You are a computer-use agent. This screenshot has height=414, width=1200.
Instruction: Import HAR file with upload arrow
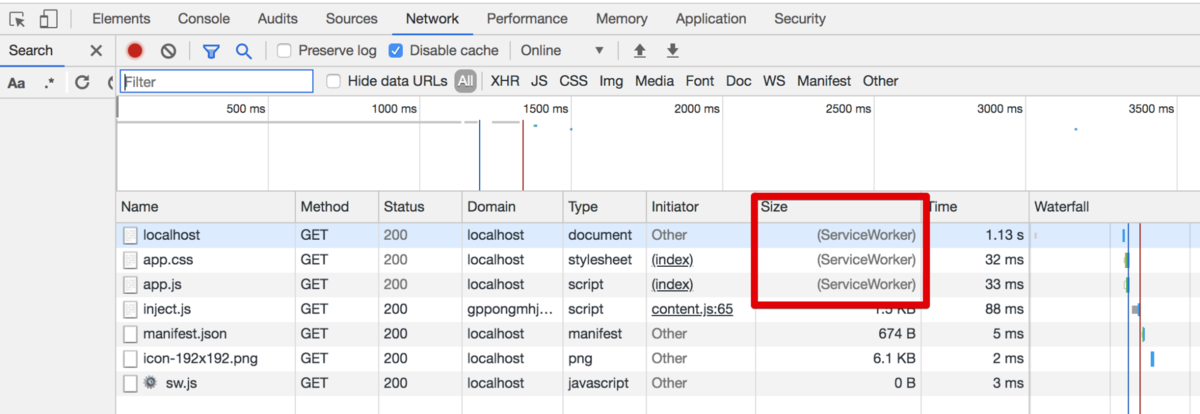[x=640, y=51]
